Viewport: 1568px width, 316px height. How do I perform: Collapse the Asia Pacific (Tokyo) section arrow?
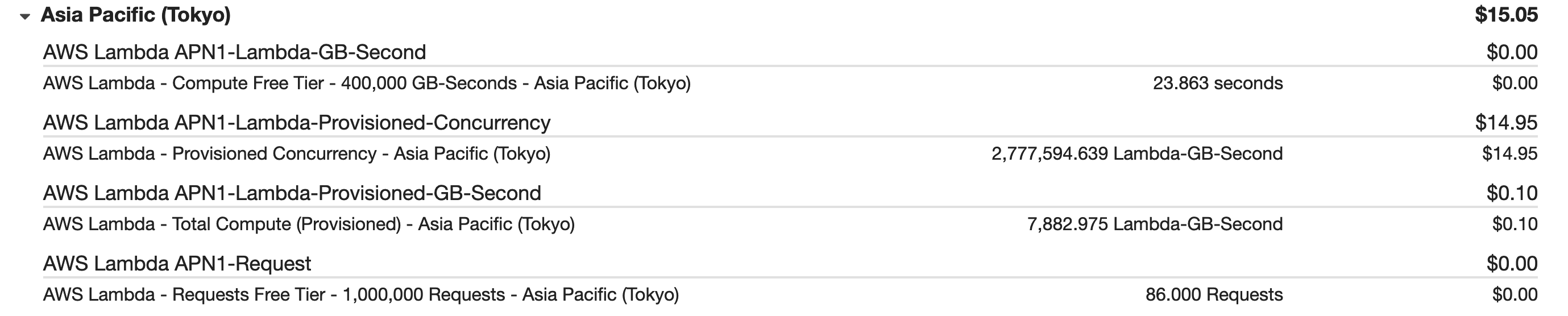(x=25, y=16)
